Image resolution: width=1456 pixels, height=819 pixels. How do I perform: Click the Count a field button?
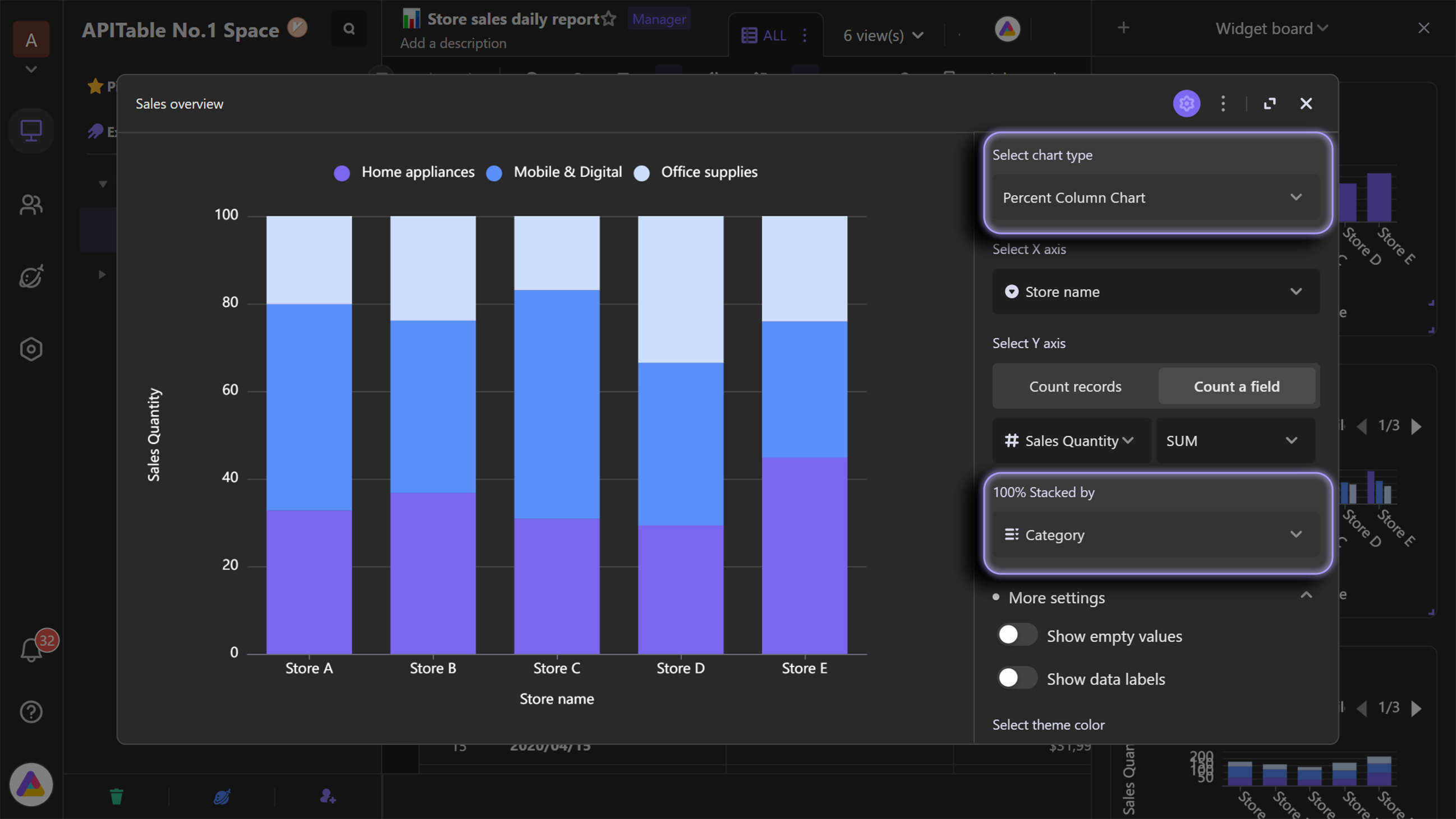pos(1237,385)
